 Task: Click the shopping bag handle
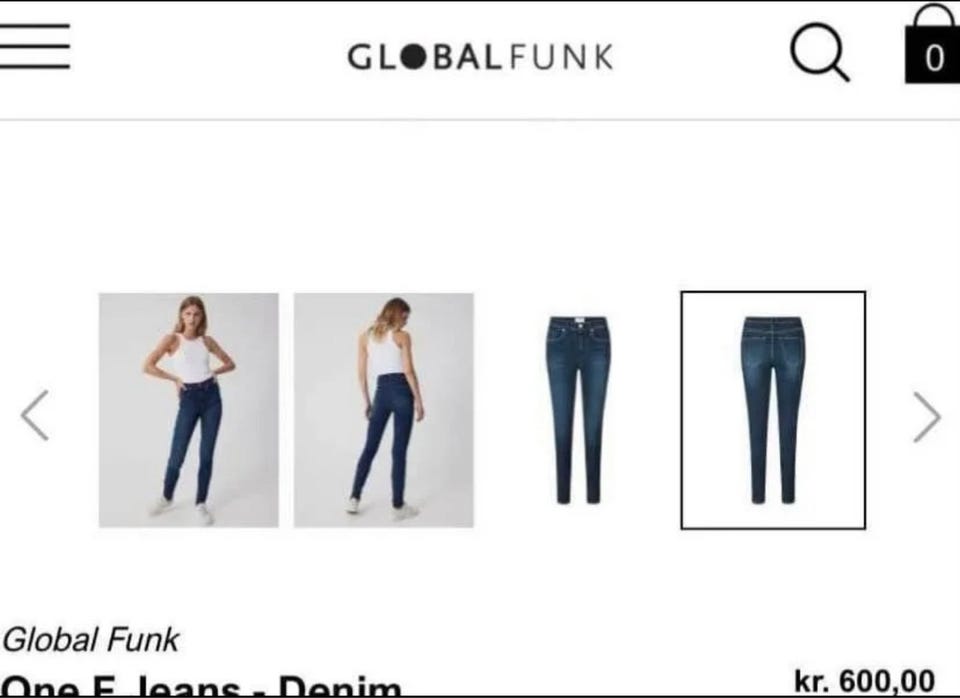point(933,15)
